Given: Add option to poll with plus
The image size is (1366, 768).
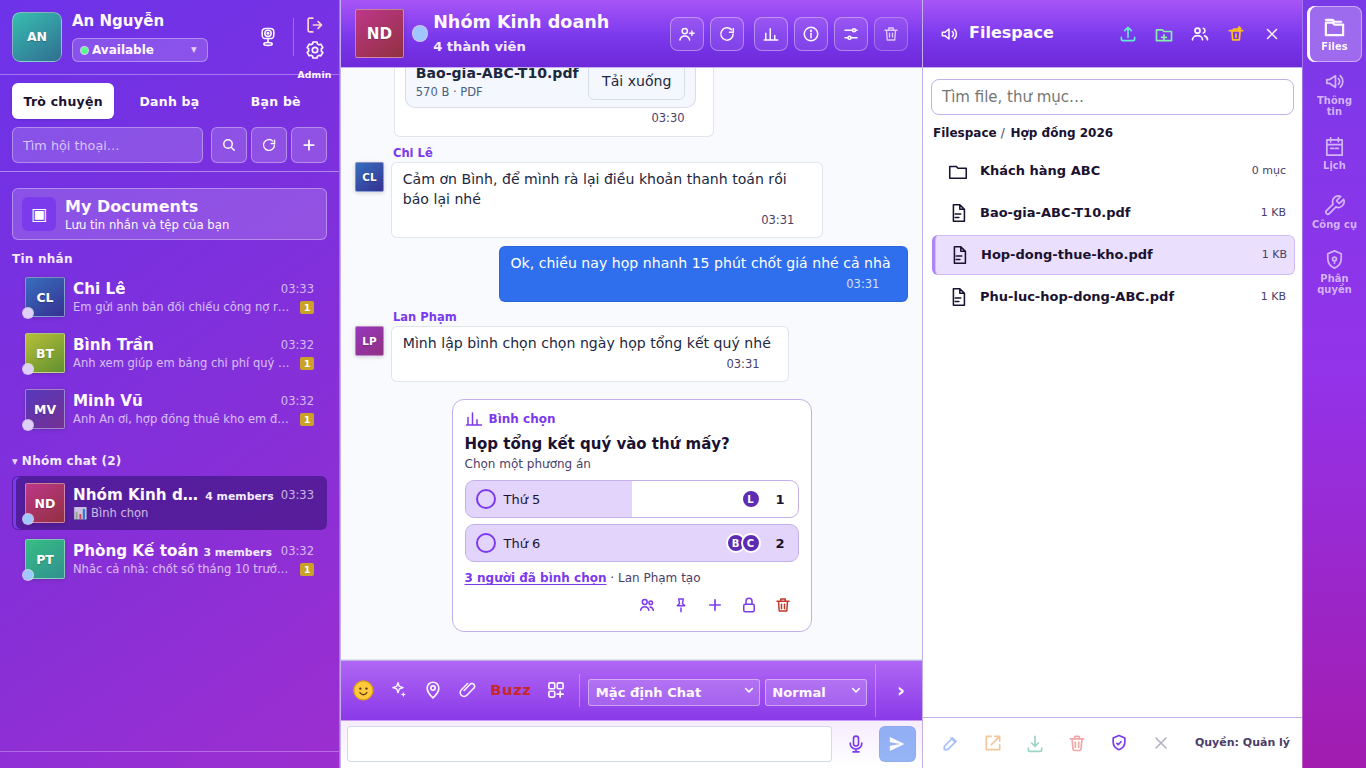Looking at the screenshot, I should tap(715, 605).
